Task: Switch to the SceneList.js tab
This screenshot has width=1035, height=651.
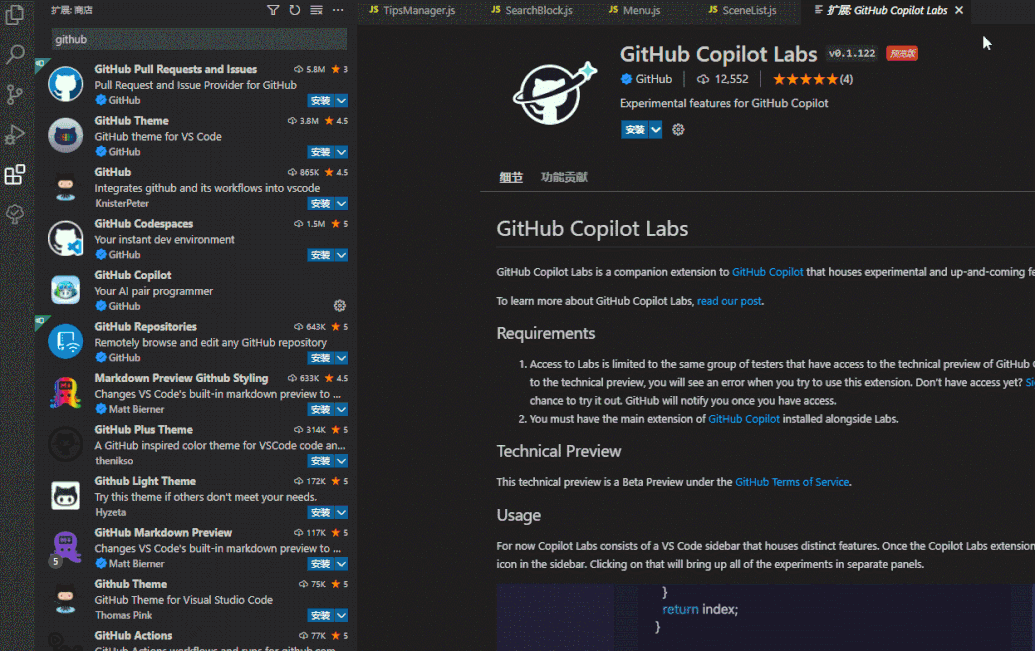Action: pyautogui.click(x=748, y=11)
